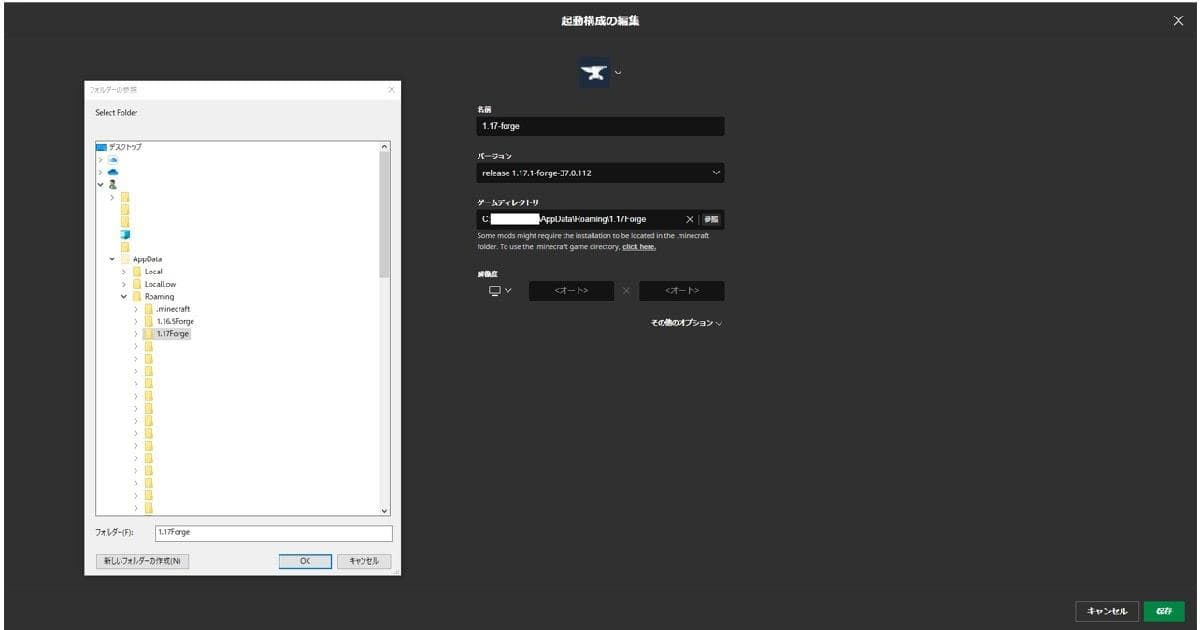Close the edit installation screen with X
This screenshot has height=630, width=1200.
point(1178,21)
